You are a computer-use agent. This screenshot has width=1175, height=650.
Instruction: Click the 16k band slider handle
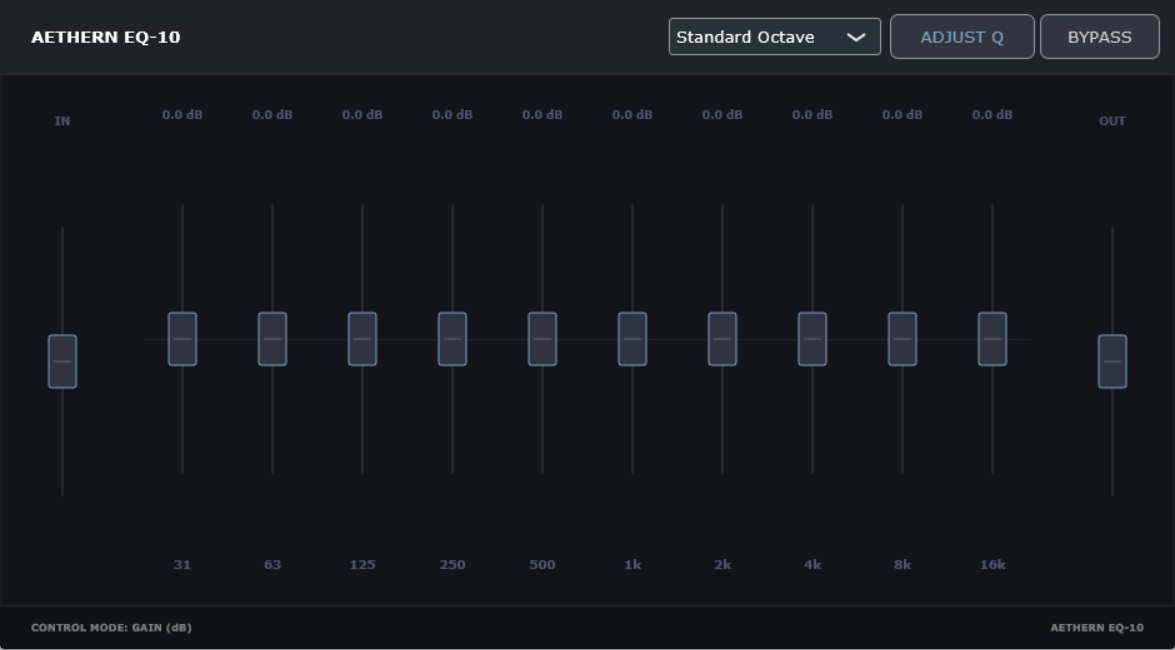[992, 339]
